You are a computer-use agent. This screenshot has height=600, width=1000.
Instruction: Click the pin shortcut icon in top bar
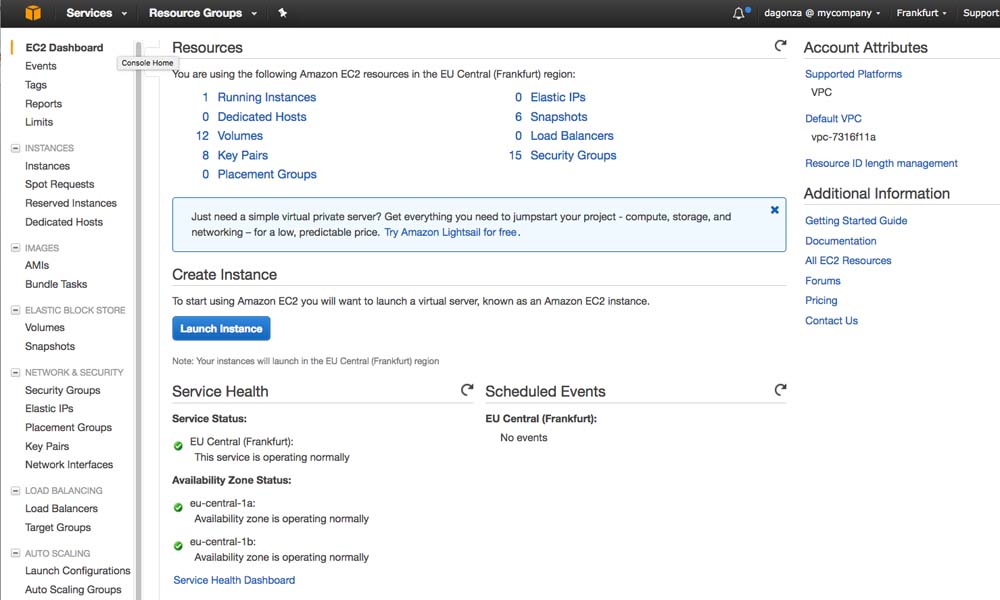pyautogui.click(x=283, y=13)
